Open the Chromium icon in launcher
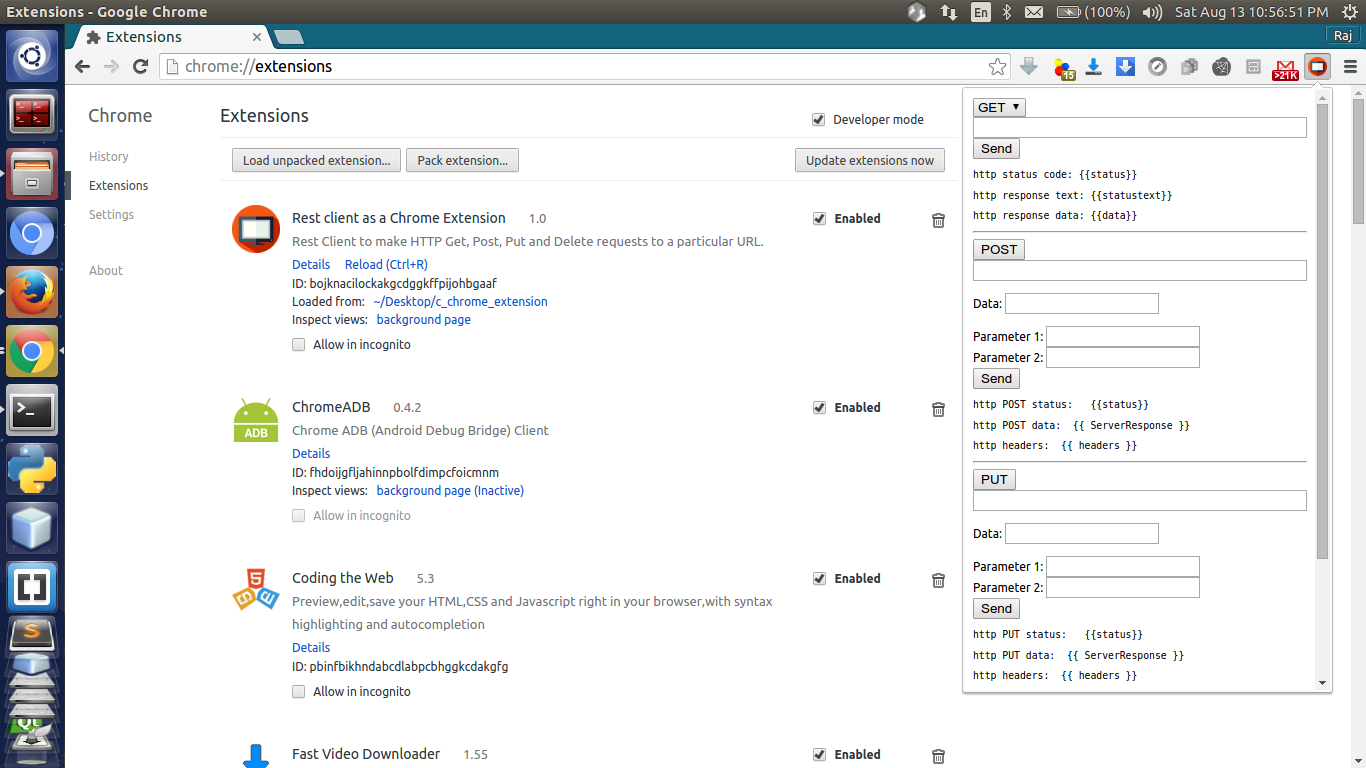 [x=32, y=233]
